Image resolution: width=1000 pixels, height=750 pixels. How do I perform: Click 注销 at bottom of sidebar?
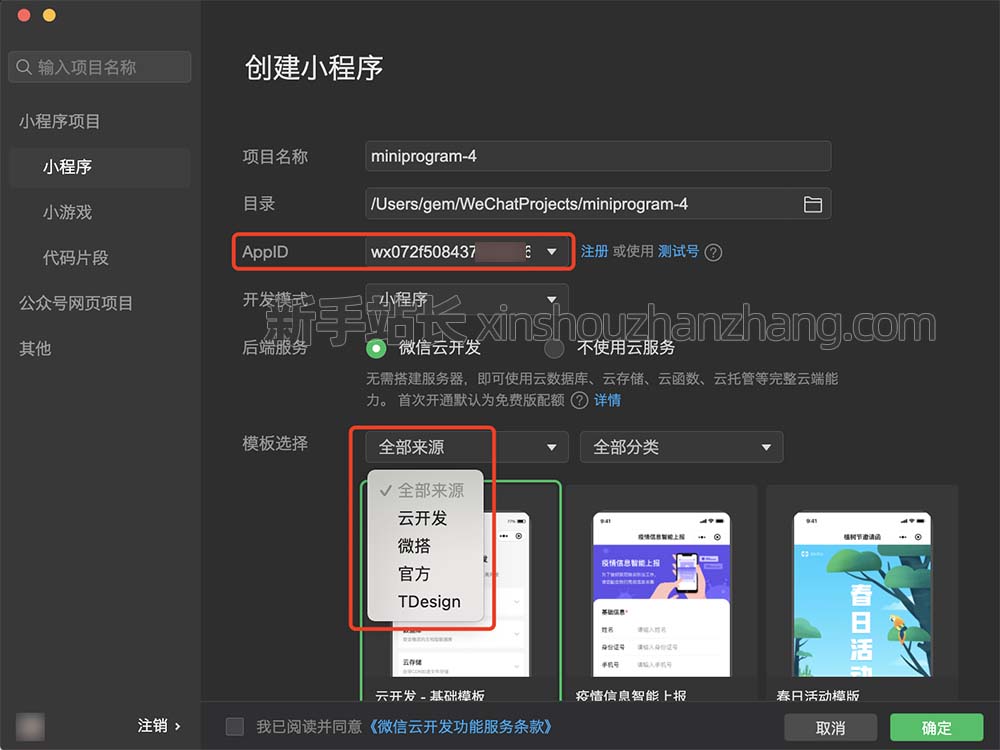click(x=159, y=726)
